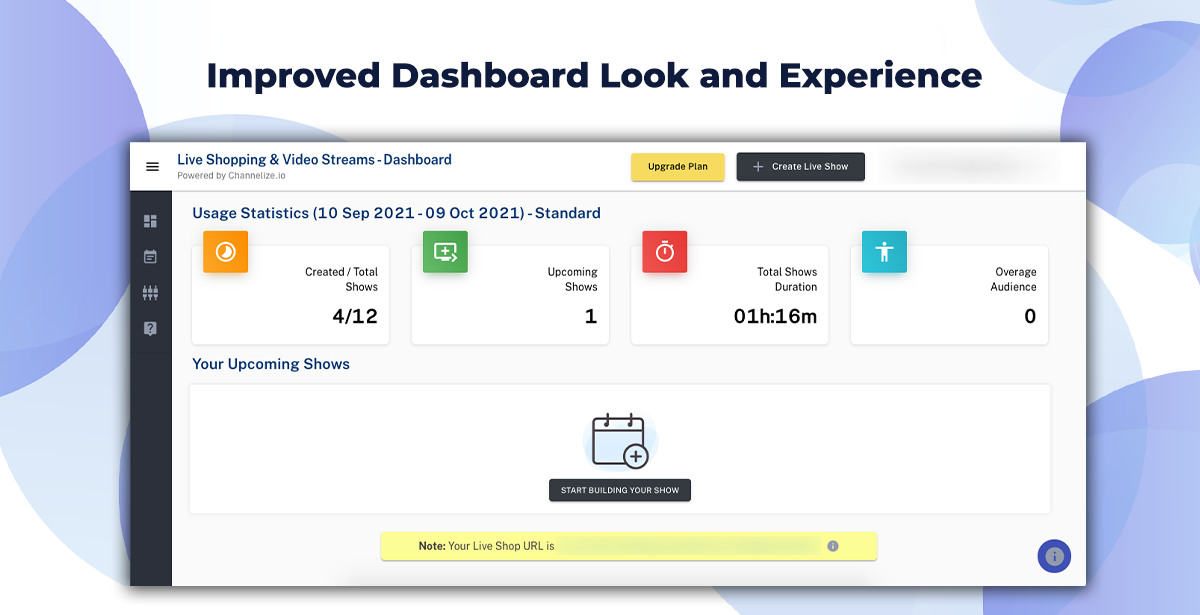
Task: Click the Your Upcoming Shows heading
Action: [271, 364]
